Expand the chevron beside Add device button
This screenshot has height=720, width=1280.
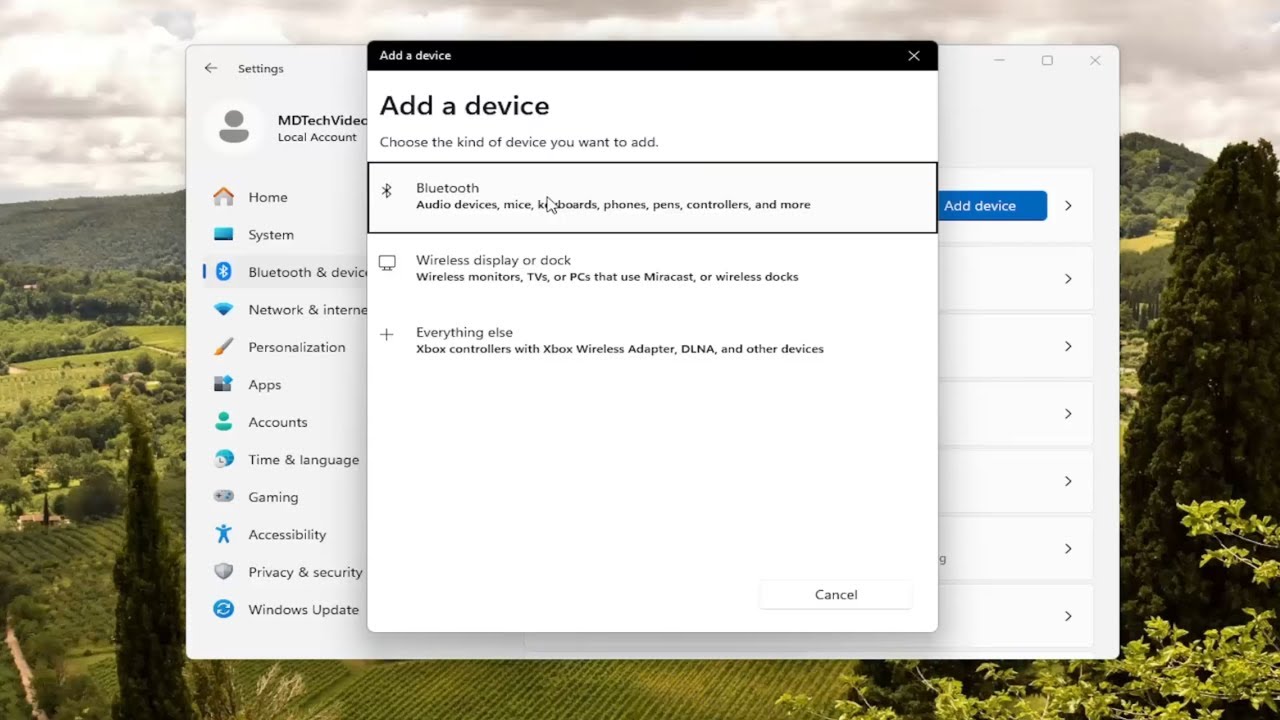tap(1068, 205)
